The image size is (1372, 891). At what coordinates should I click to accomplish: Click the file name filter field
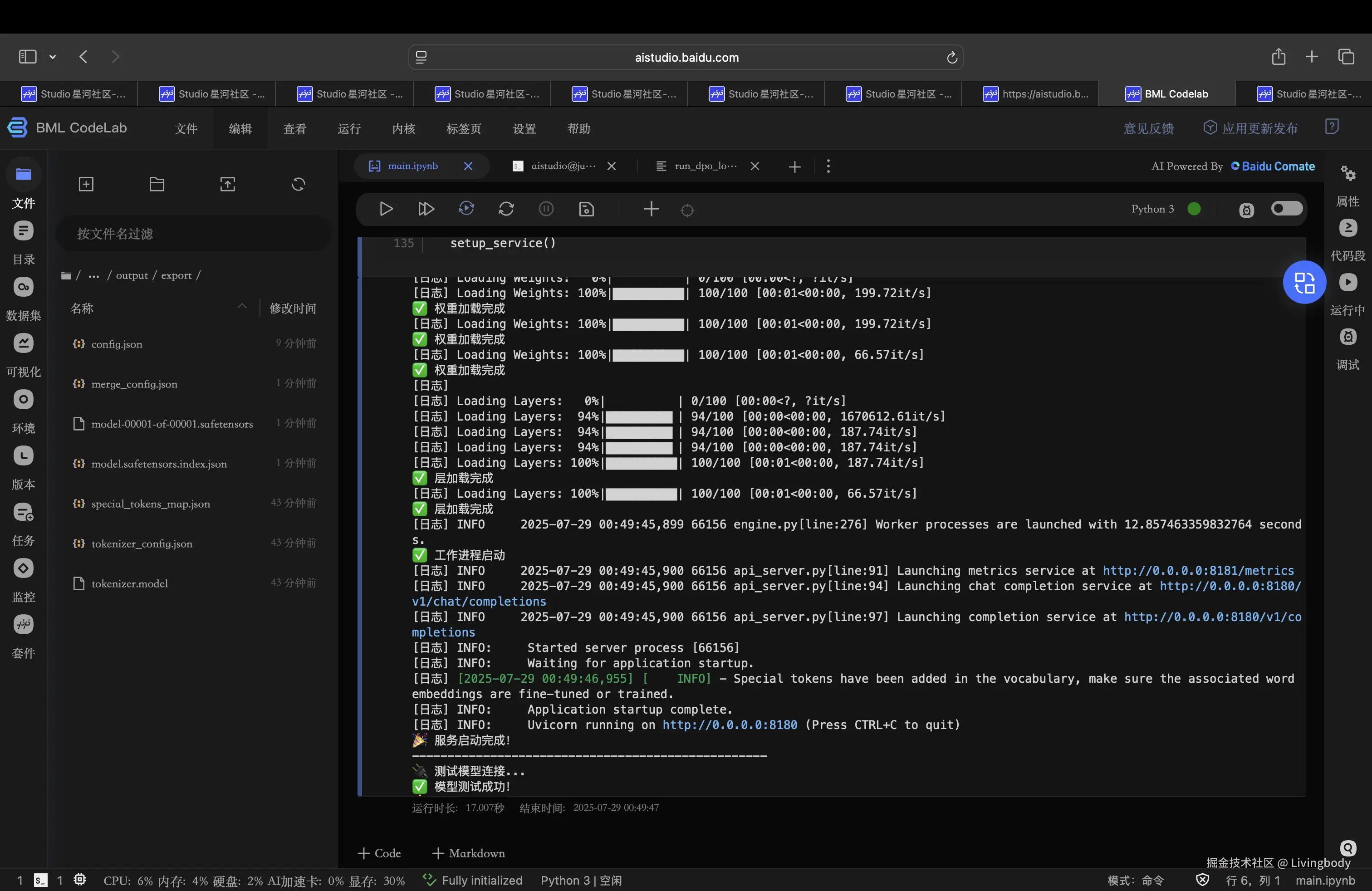pyautogui.click(x=193, y=234)
